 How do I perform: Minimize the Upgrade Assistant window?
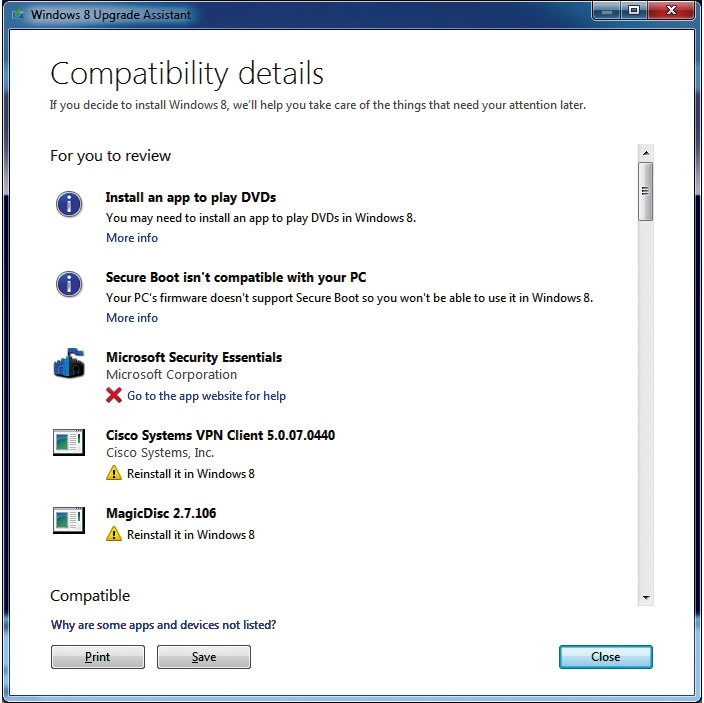coord(607,11)
